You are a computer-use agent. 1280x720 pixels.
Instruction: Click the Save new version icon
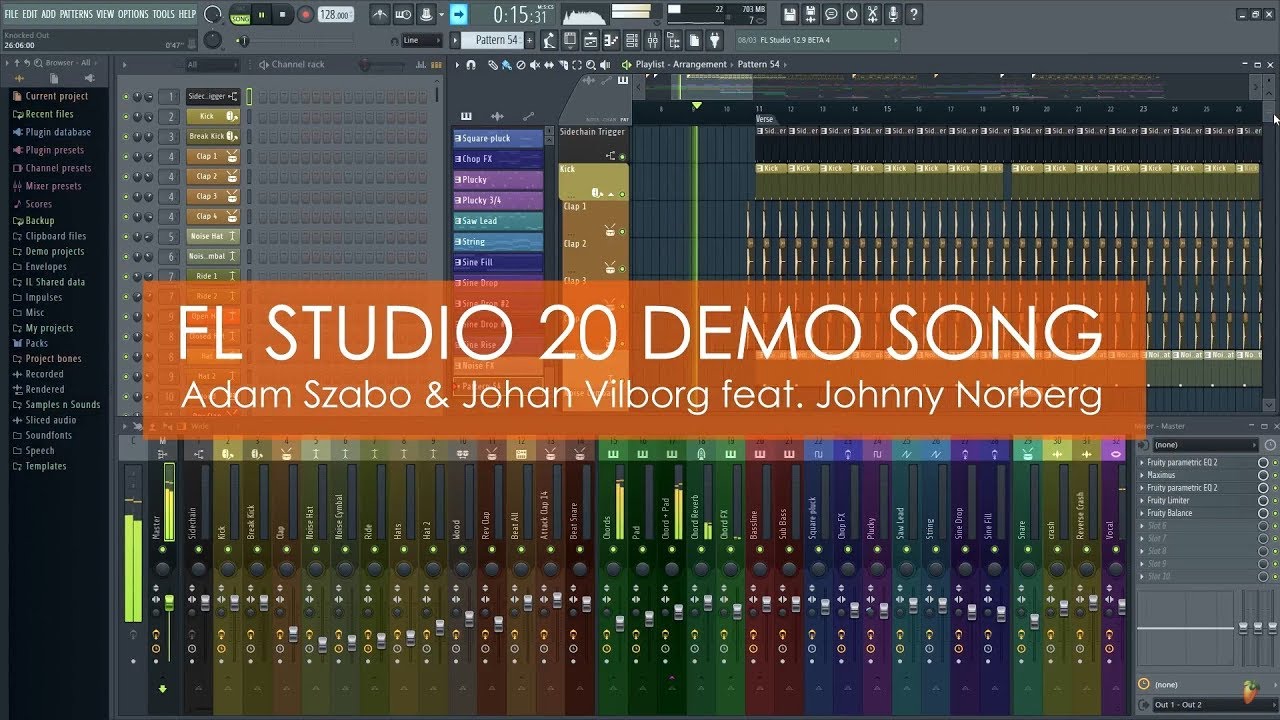[811, 15]
